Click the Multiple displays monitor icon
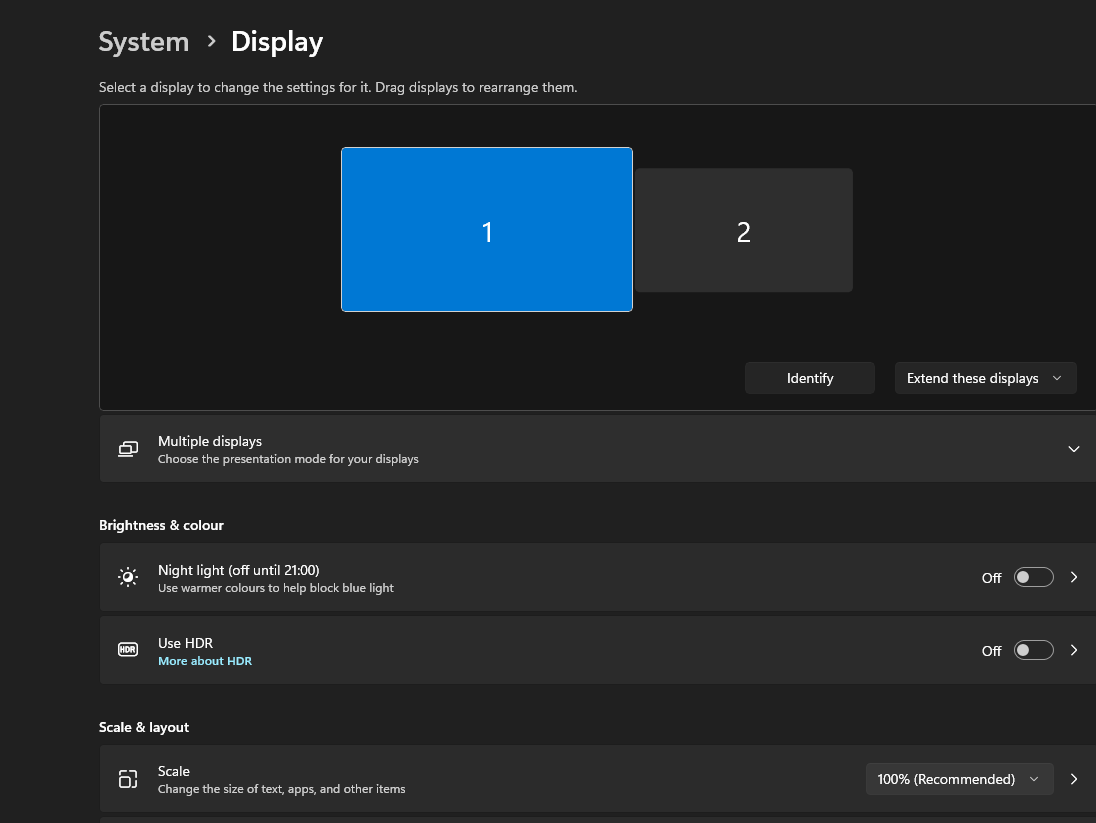The height and width of the screenshot is (823, 1096). 128,449
